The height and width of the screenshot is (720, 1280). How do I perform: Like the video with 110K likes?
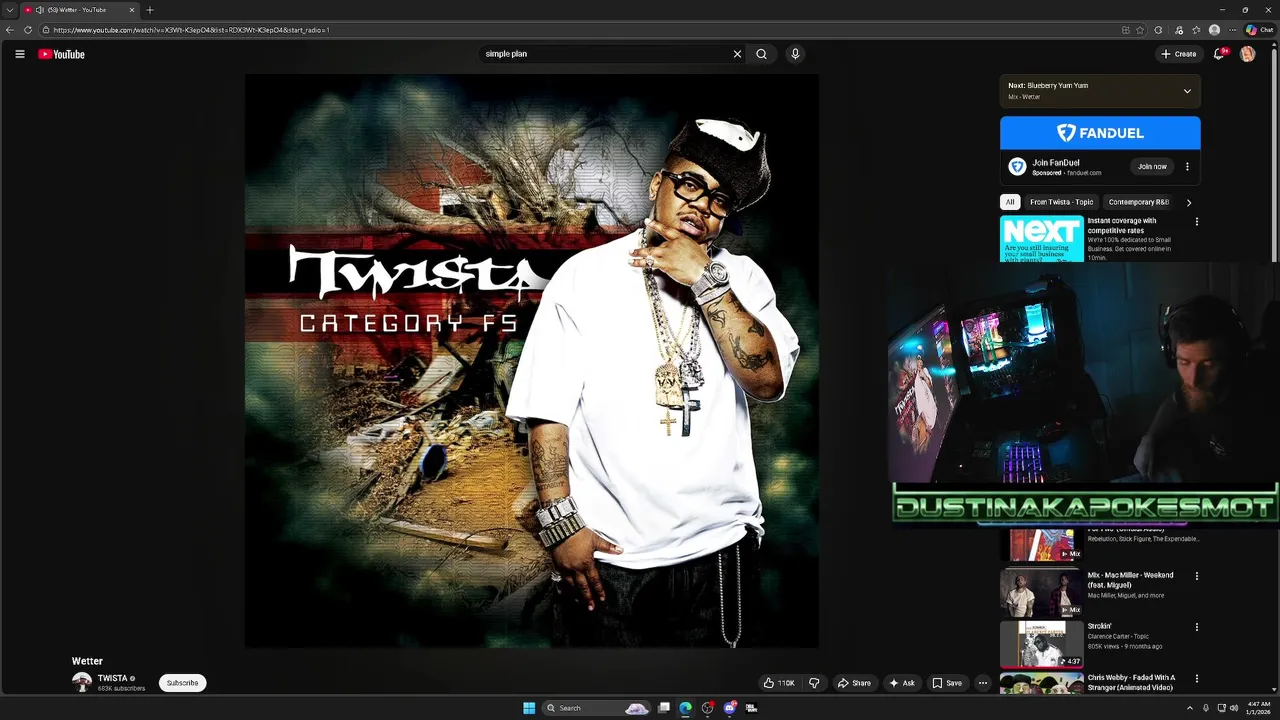tap(779, 683)
